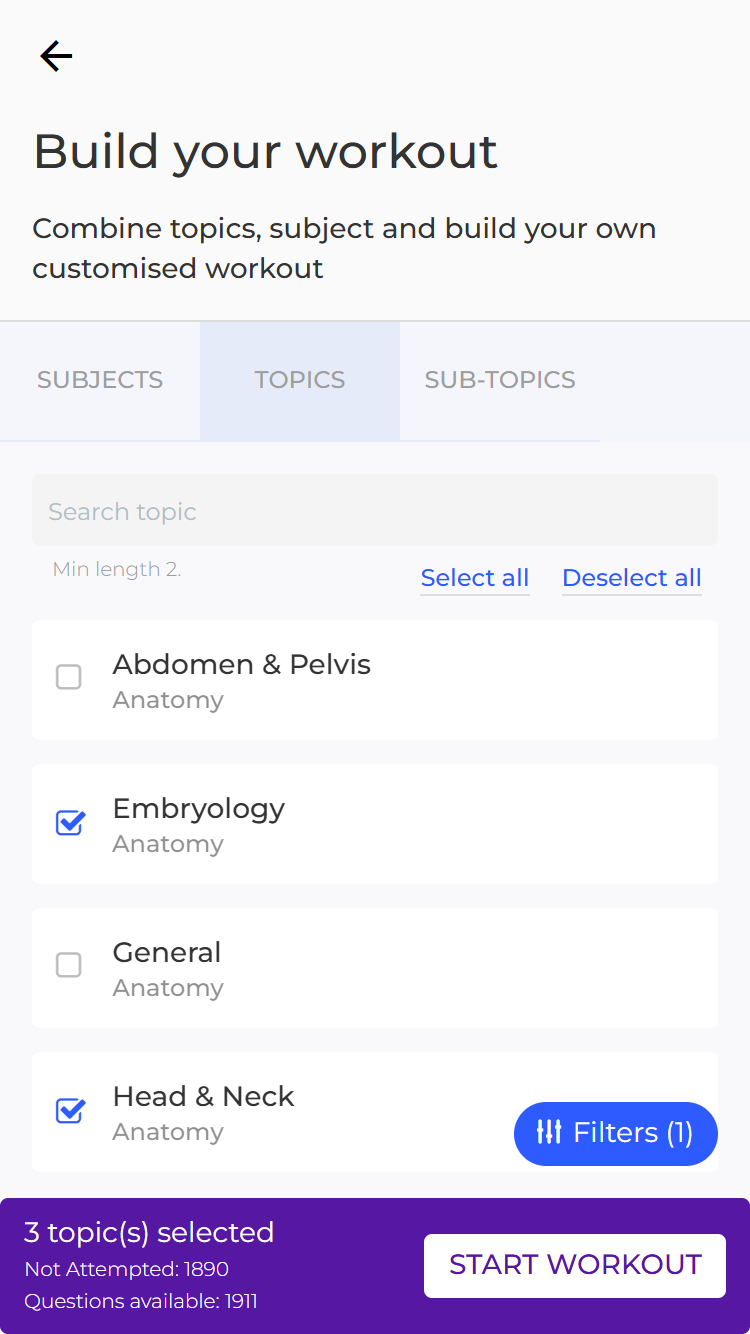Click the Head & Neck topic title
The height and width of the screenshot is (1334, 750).
(203, 1097)
